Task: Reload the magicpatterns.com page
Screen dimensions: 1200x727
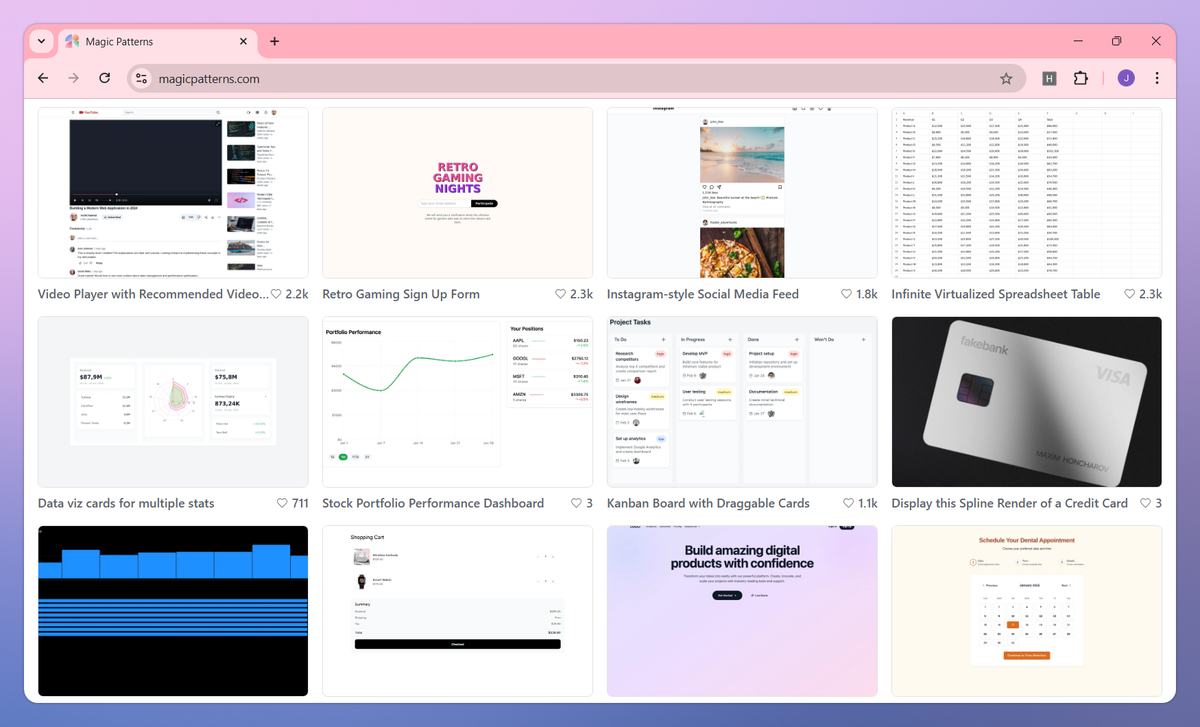Action: (104, 77)
